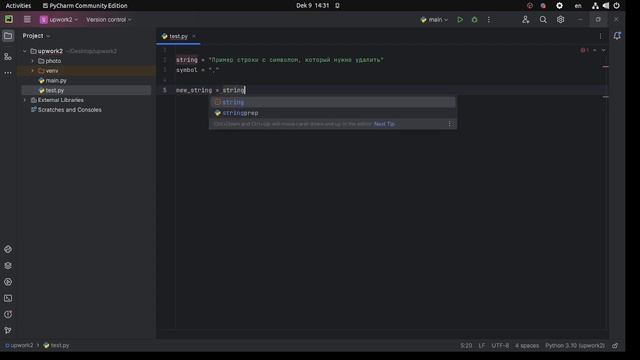
Task: Show more tool windows ellipsis in left sidebar
Action: tap(8, 73)
